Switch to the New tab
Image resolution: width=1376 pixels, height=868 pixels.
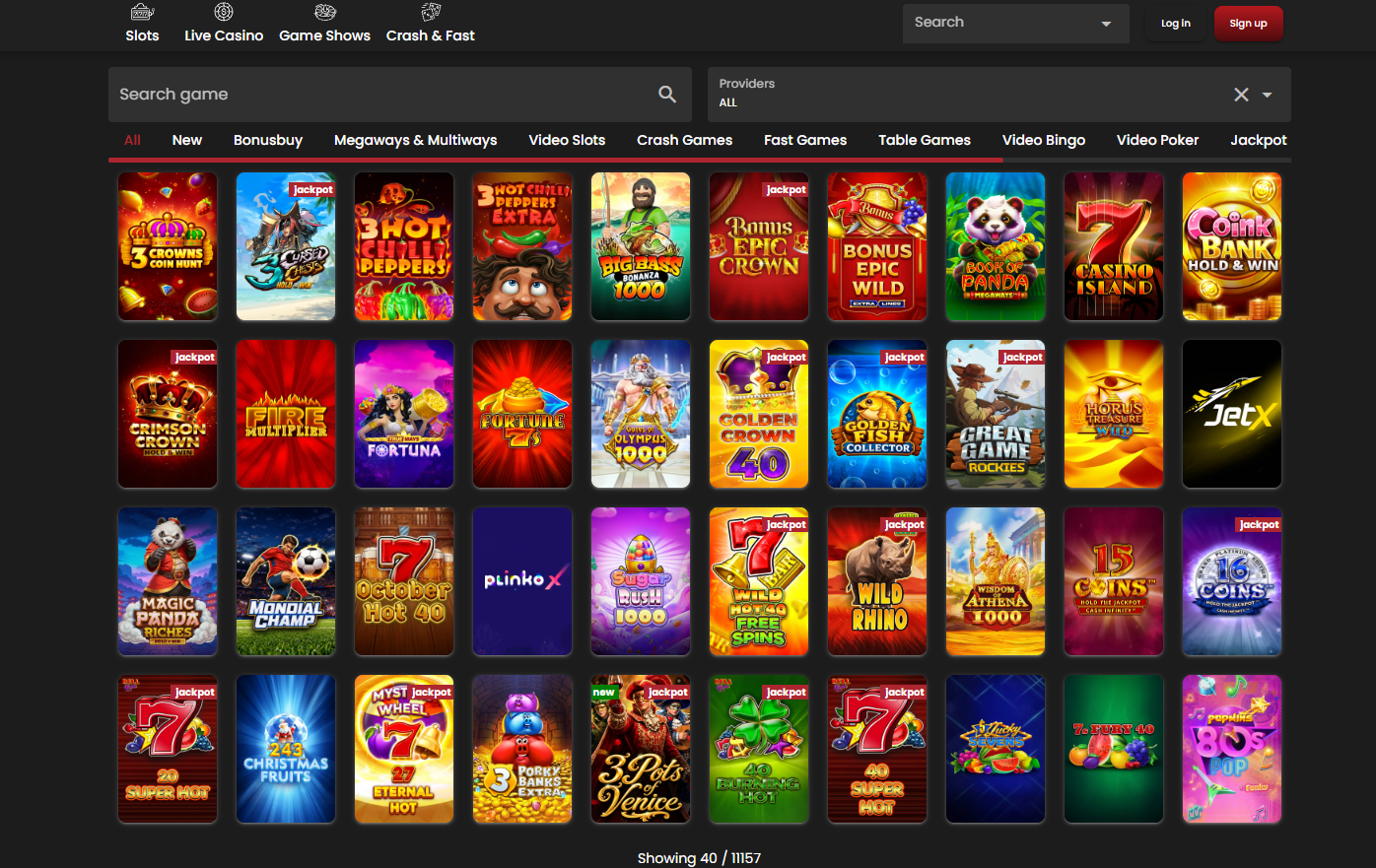tap(187, 140)
